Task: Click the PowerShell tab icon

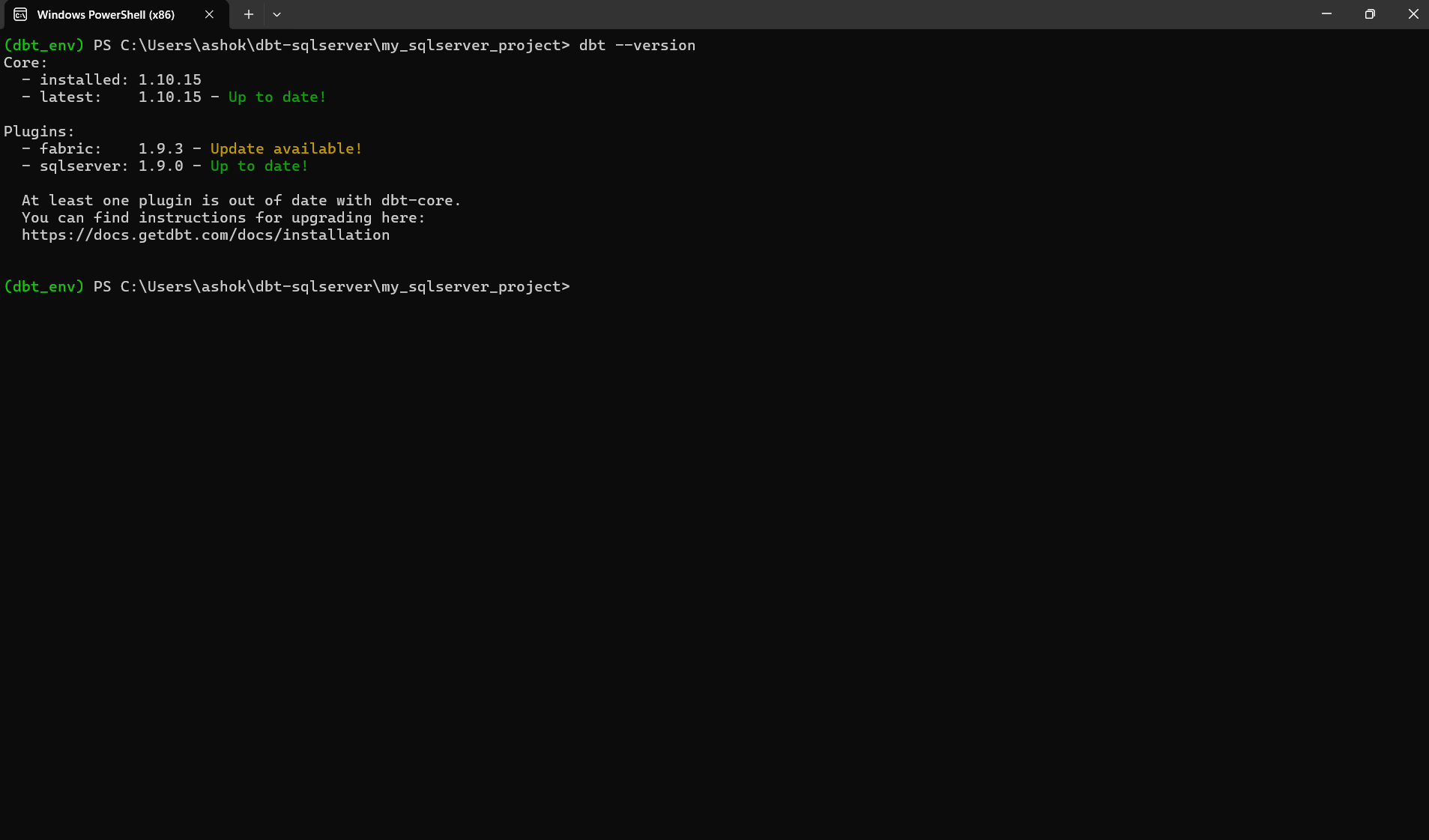Action: click(x=20, y=14)
